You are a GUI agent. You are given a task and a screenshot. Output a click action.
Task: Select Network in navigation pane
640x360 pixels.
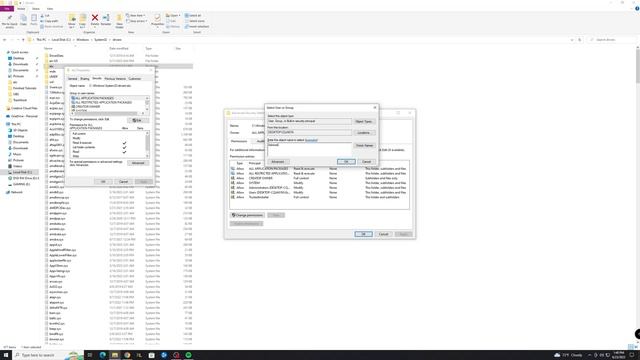17,192
